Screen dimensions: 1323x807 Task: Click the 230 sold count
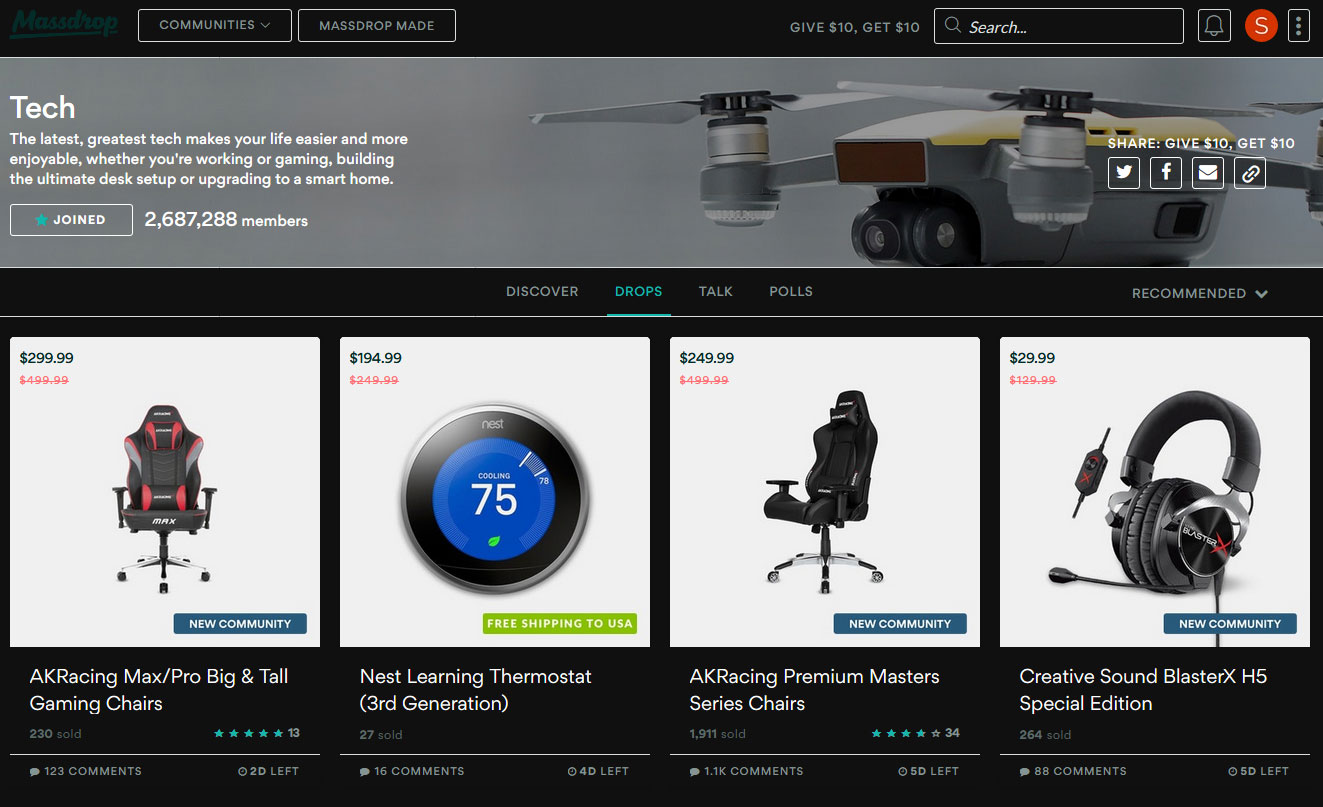[x=56, y=734]
